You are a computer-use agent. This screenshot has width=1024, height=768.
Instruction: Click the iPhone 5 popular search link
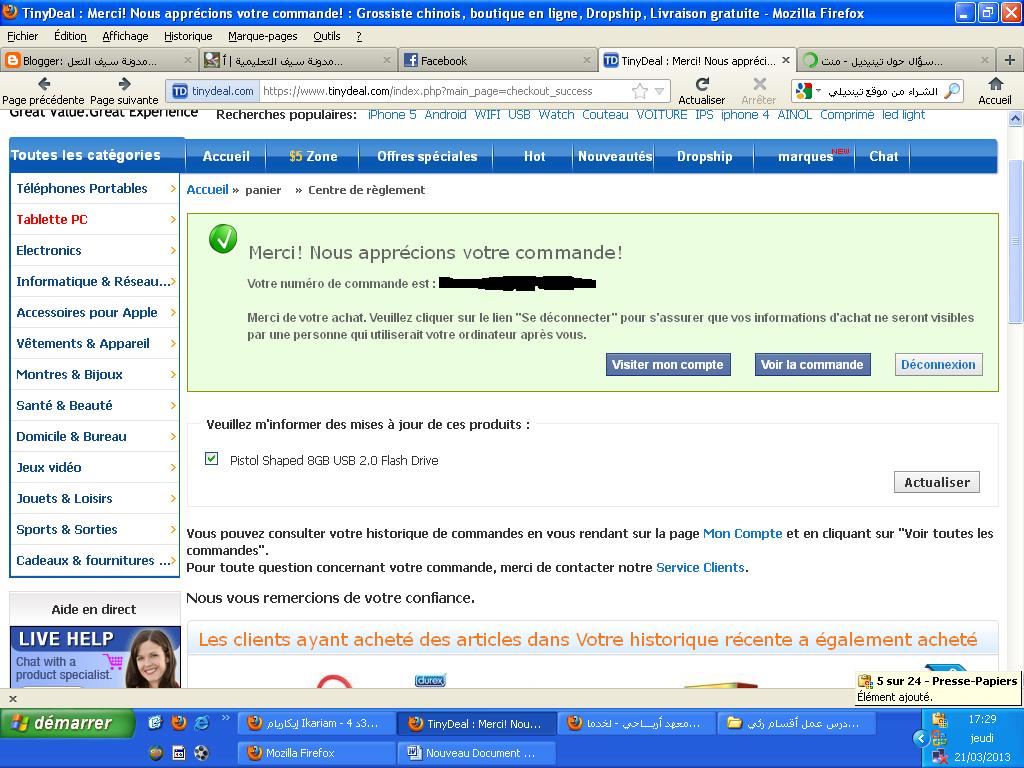392,115
